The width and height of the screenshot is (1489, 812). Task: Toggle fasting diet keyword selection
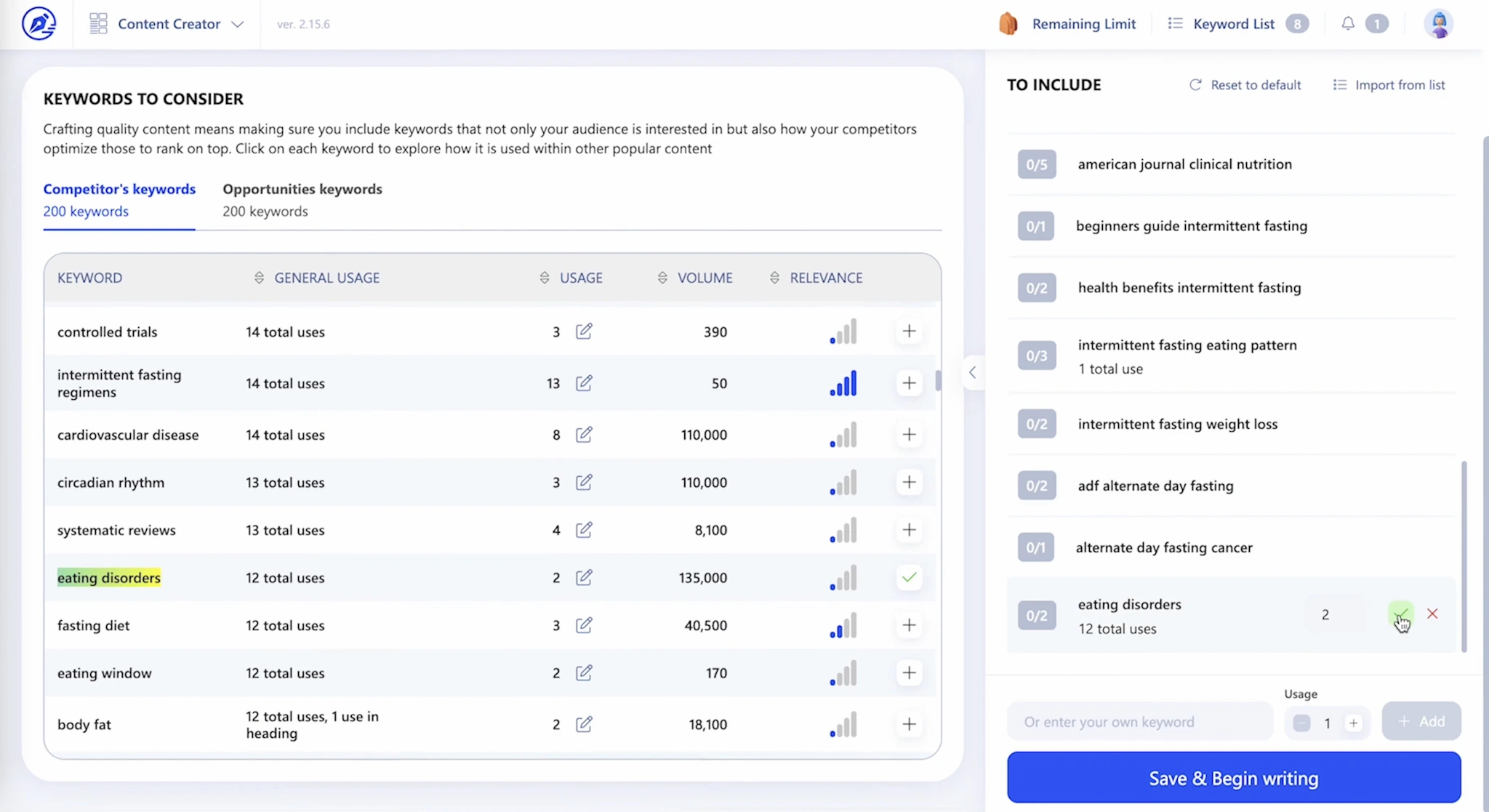click(909, 625)
